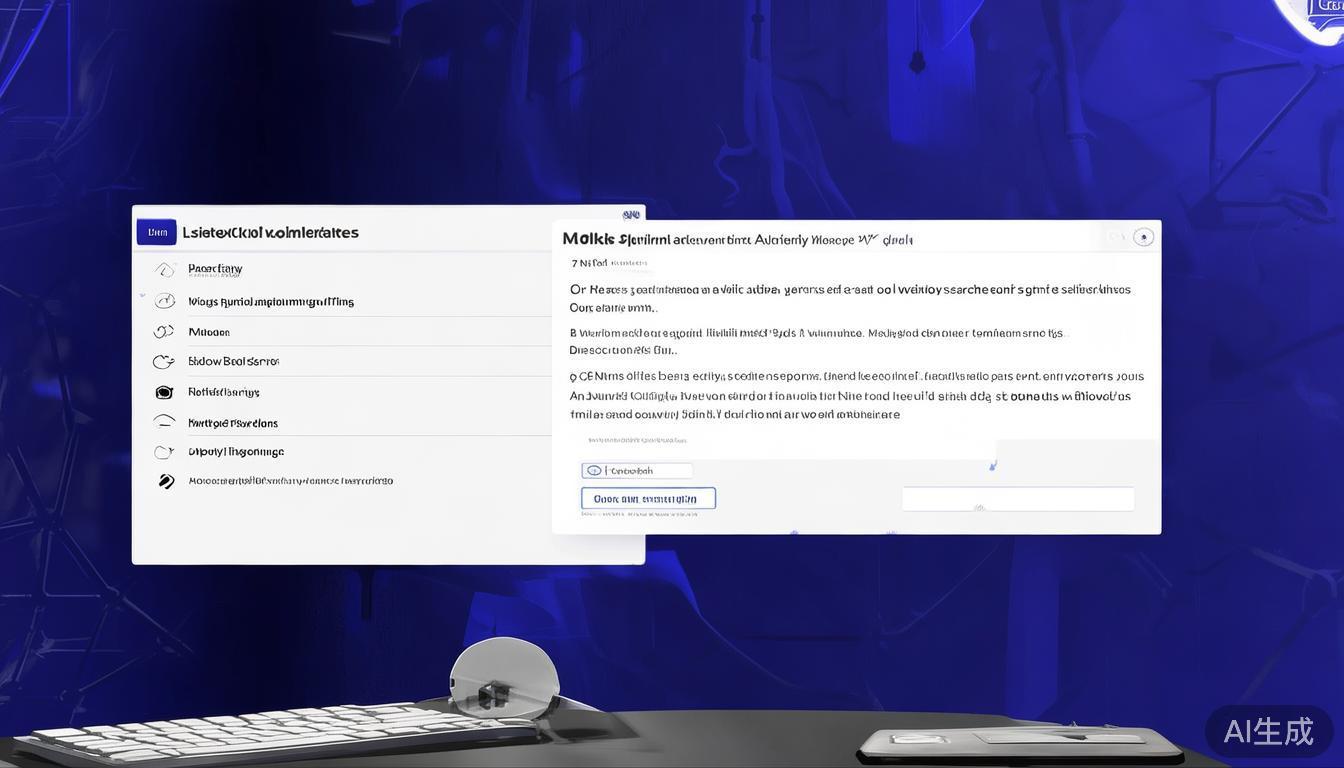
Task: Click the '7 Nifad' subtitle under the panel title
Action: (x=590, y=263)
